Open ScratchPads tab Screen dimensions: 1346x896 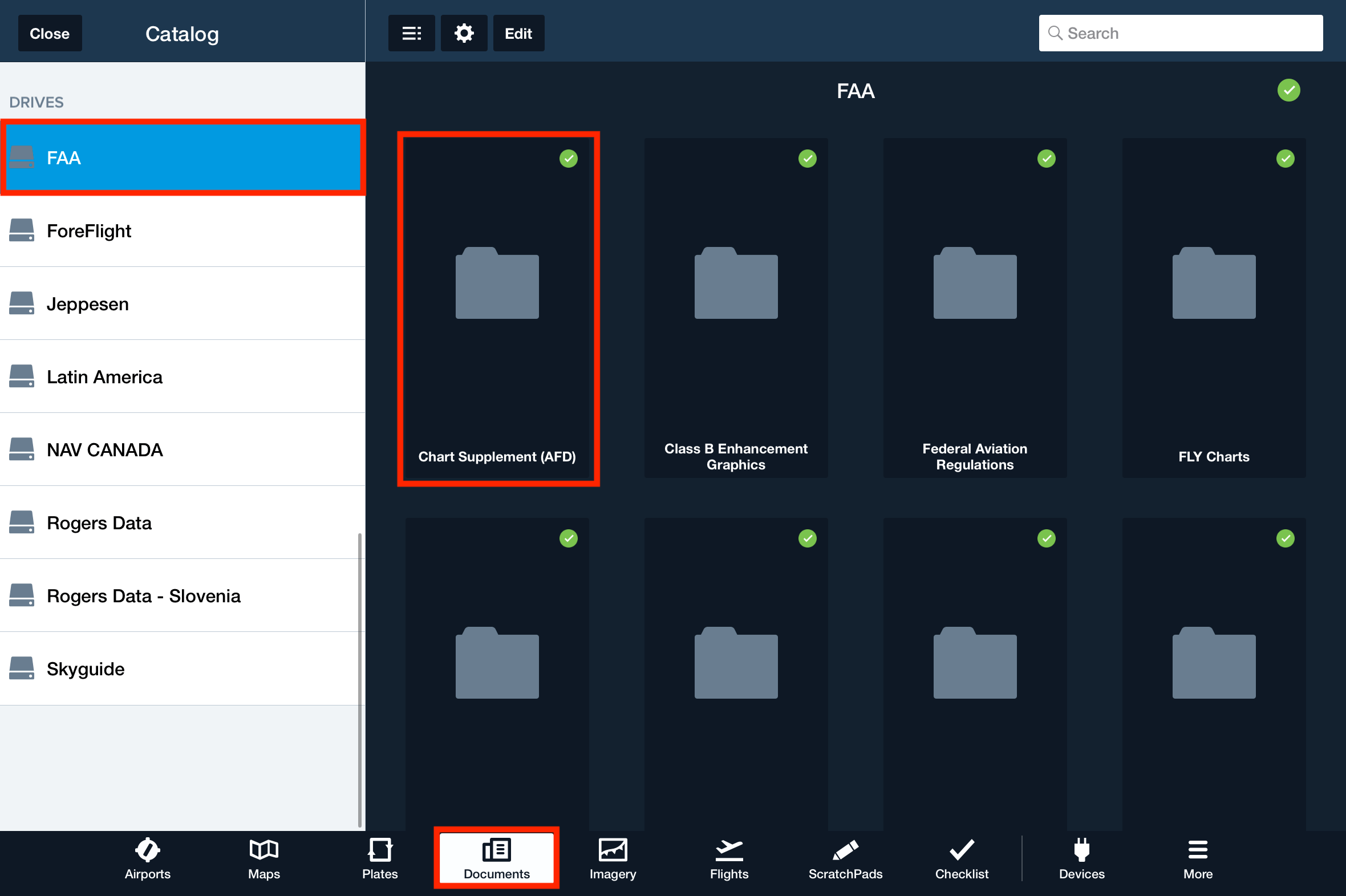click(x=845, y=858)
